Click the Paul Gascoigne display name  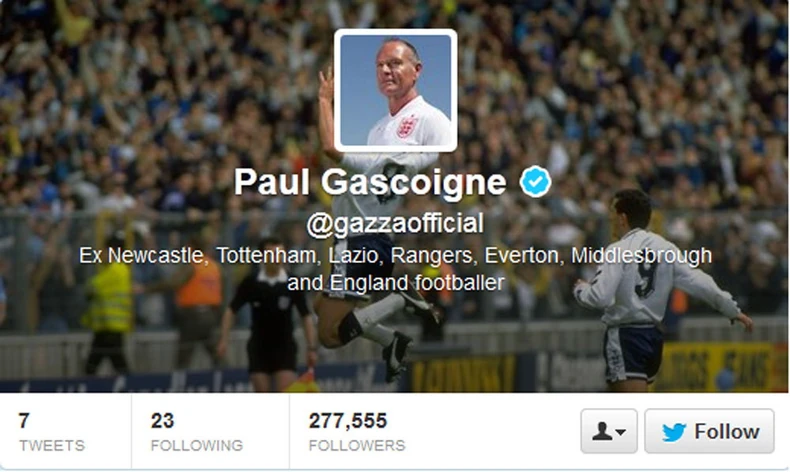370,181
